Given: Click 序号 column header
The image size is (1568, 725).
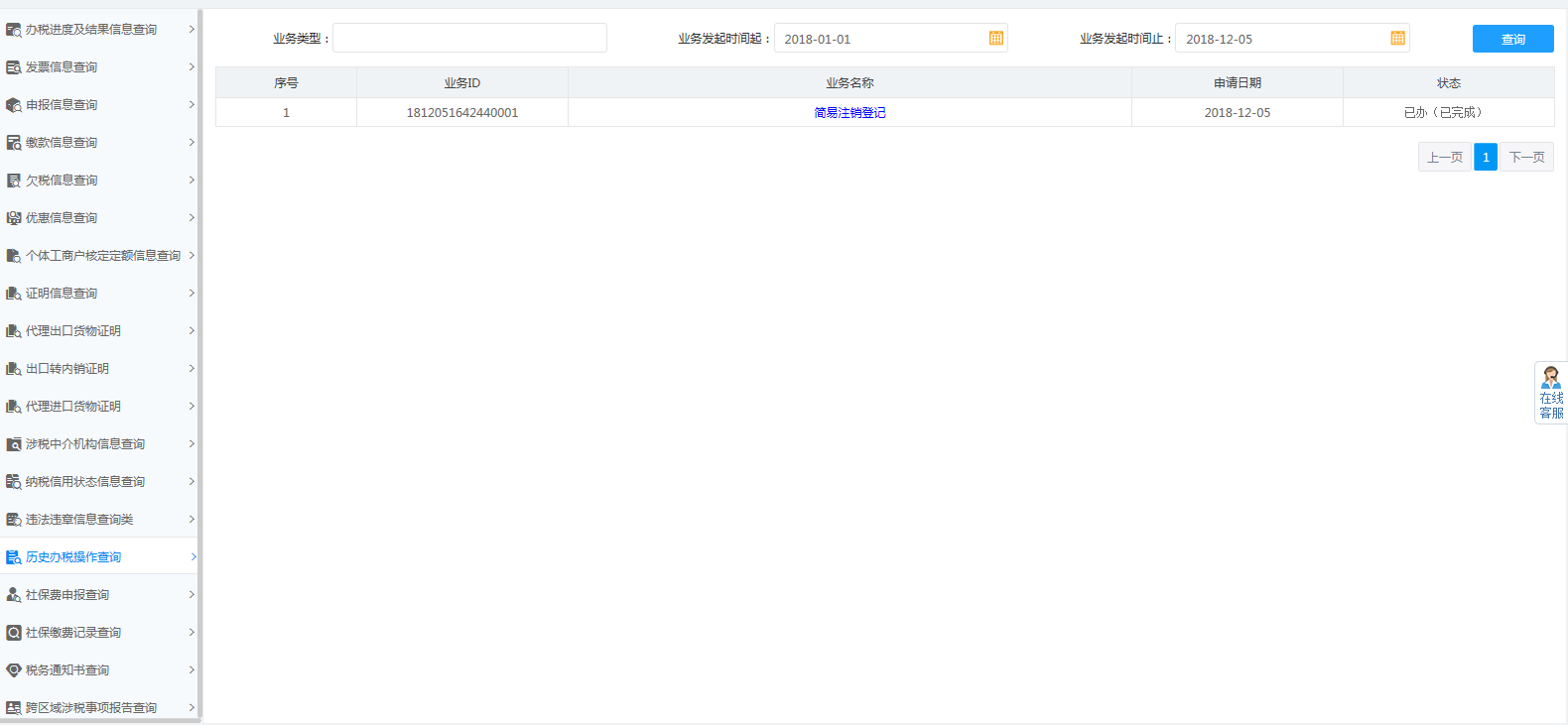Looking at the screenshot, I should (x=286, y=83).
